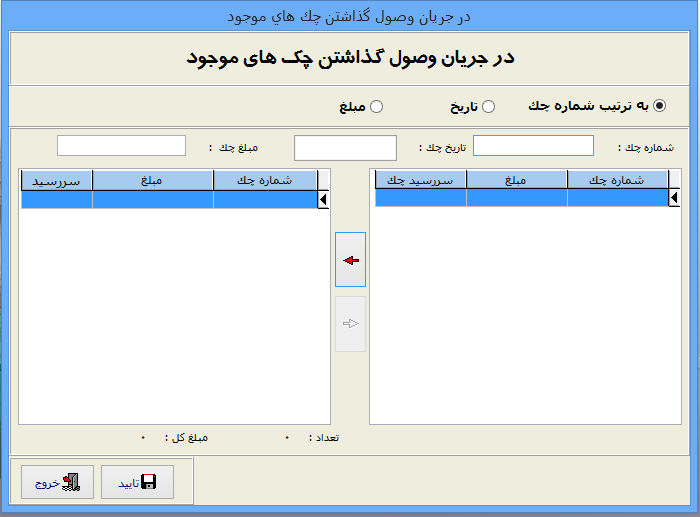Click 'مبلغ' column header in left grid
The height and width of the screenshot is (517, 700).
(x=152, y=180)
